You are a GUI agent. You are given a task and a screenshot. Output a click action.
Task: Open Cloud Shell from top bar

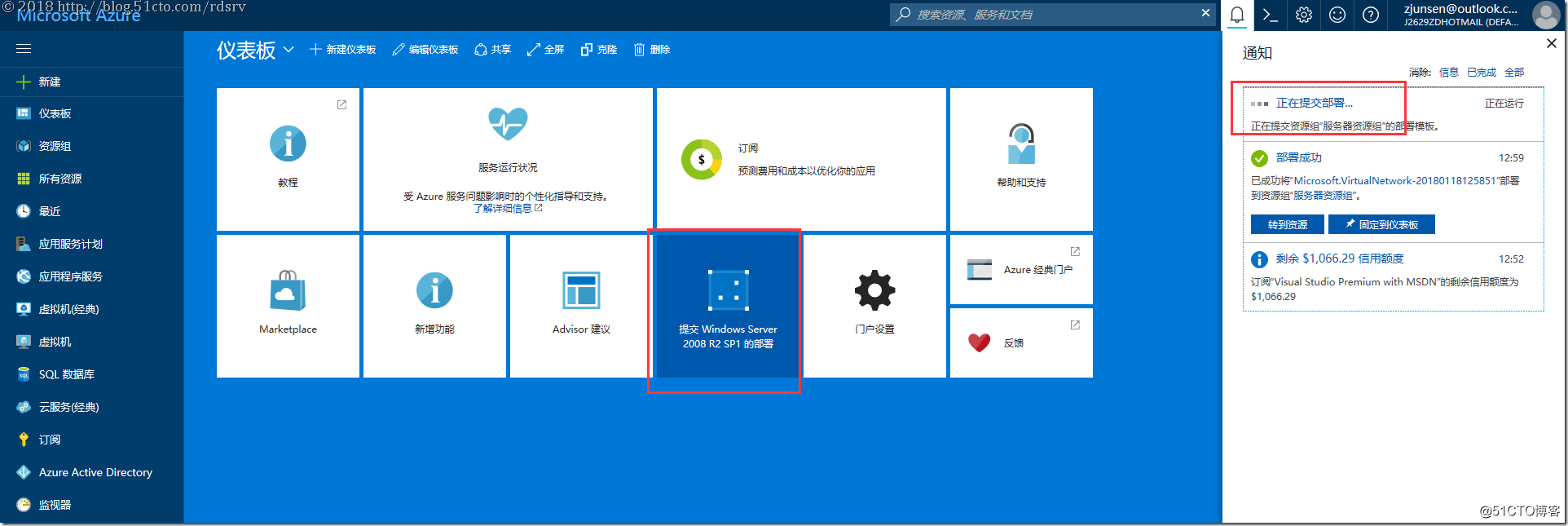pos(1270,15)
